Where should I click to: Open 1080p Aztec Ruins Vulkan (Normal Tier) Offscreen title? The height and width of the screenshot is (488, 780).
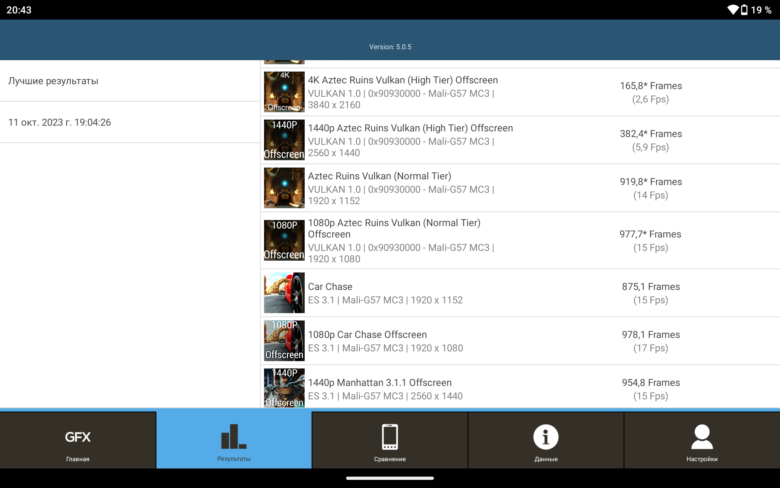tap(394, 228)
